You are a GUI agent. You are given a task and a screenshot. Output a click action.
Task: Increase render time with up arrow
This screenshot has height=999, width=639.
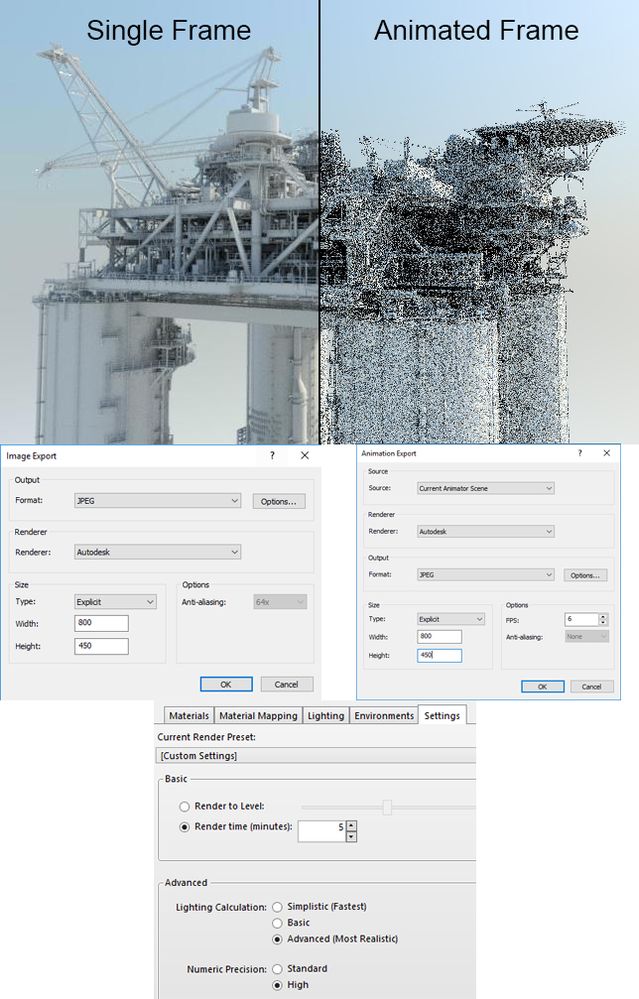point(351,826)
